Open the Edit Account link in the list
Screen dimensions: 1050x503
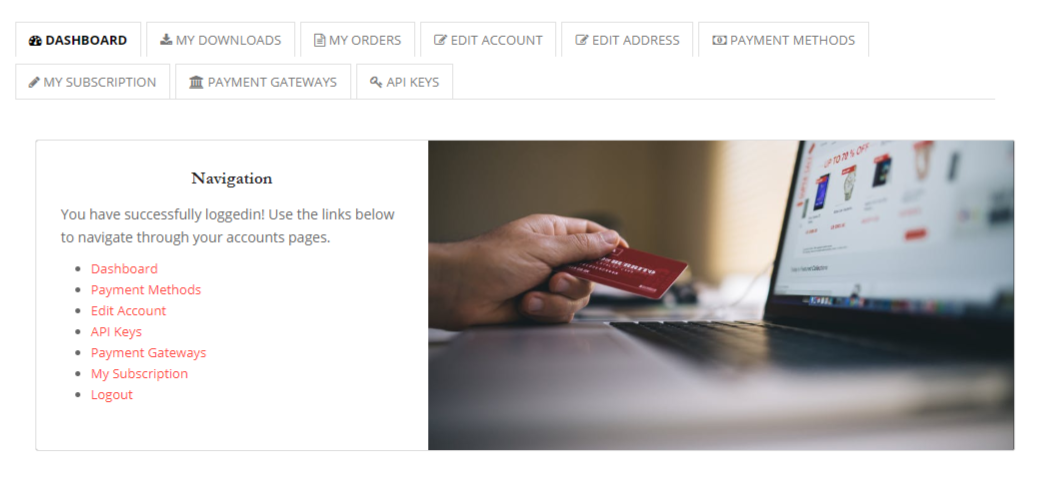point(129,311)
